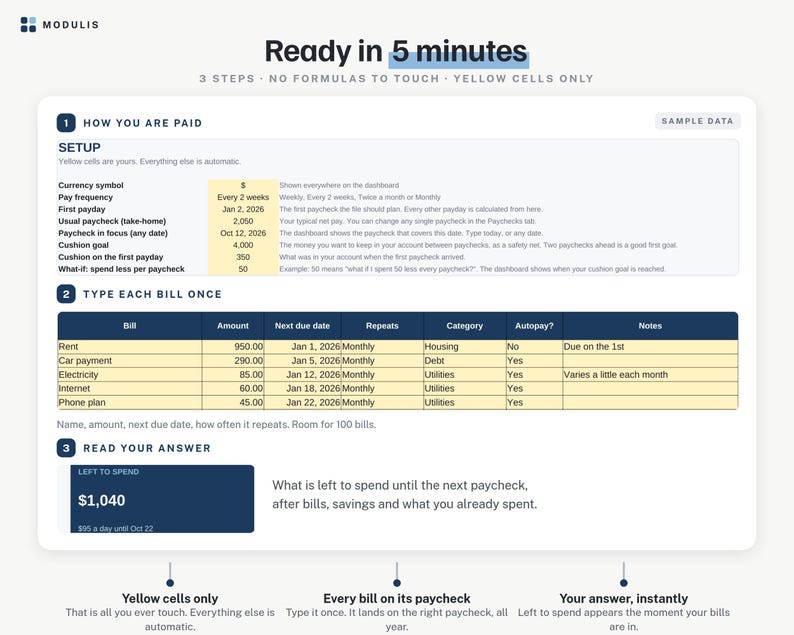794x635 pixels.
Task: Click the 'Bill' column header
Action: pos(130,326)
